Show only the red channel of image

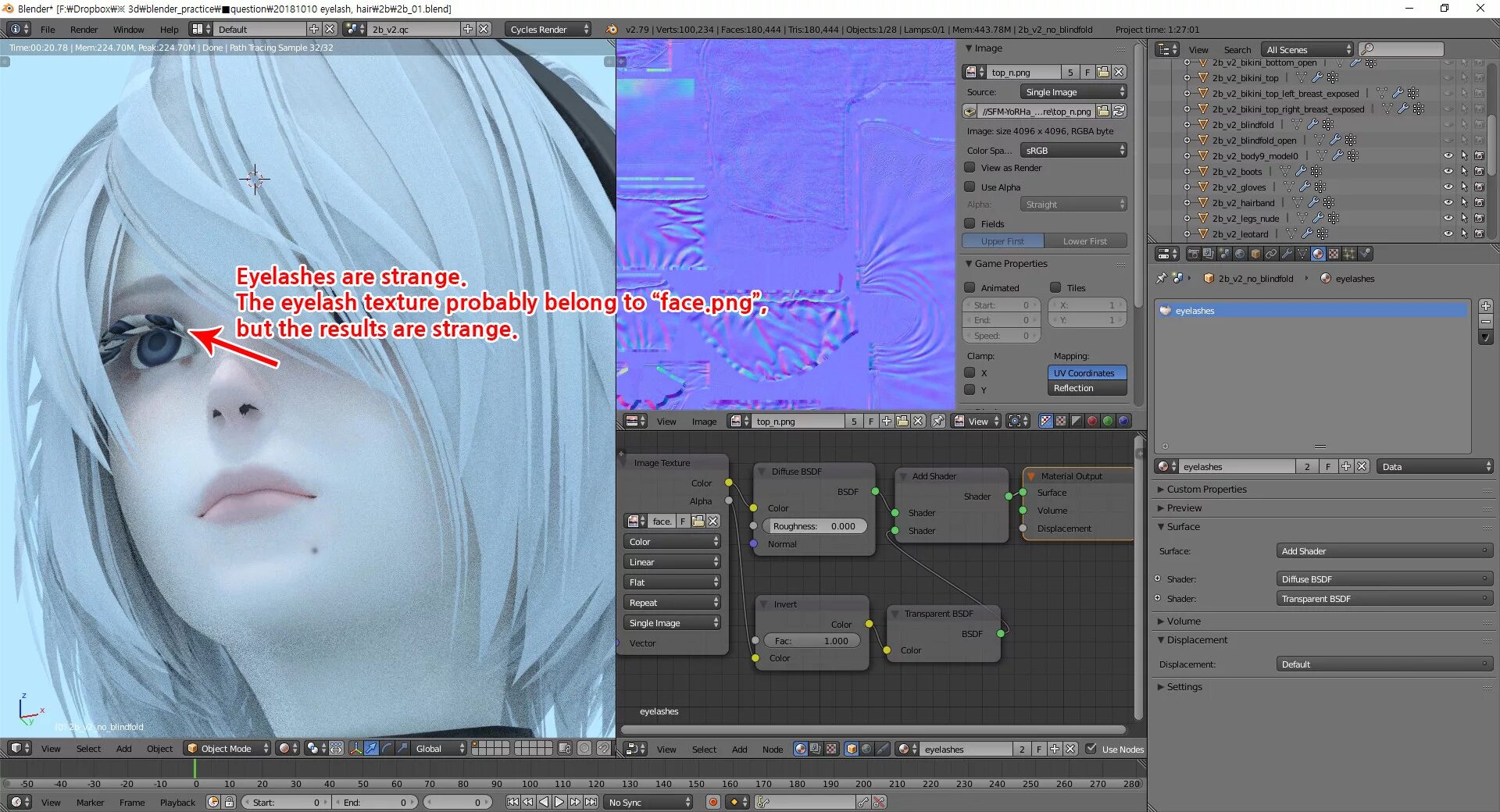[1092, 421]
